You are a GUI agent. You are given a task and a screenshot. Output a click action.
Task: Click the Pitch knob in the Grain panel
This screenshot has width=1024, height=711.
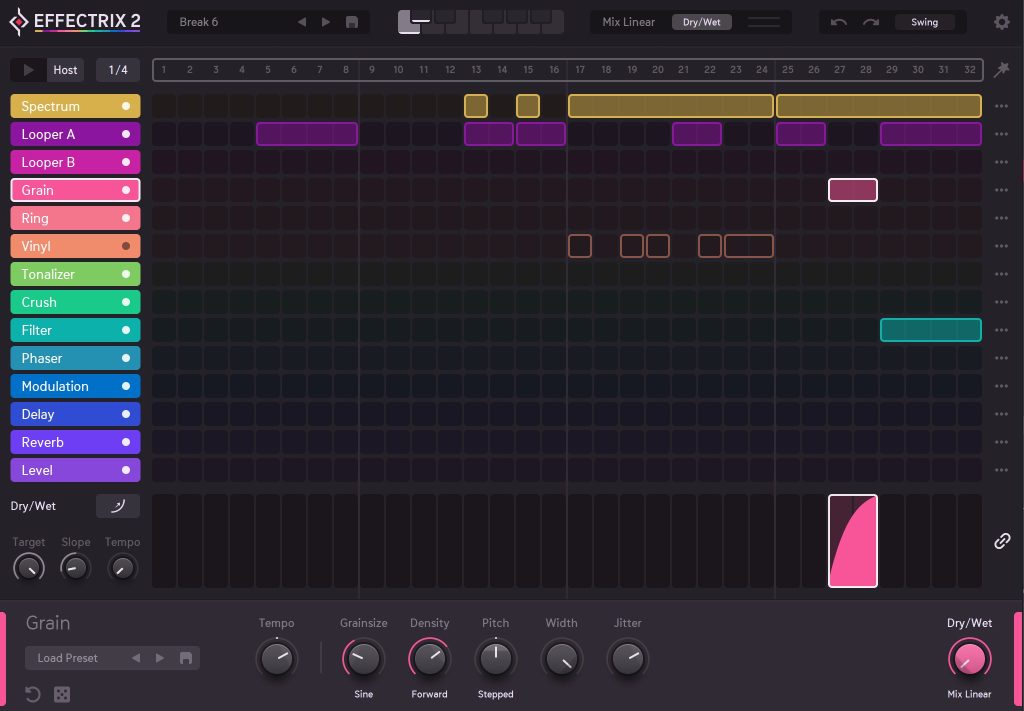tap(495, 658)
